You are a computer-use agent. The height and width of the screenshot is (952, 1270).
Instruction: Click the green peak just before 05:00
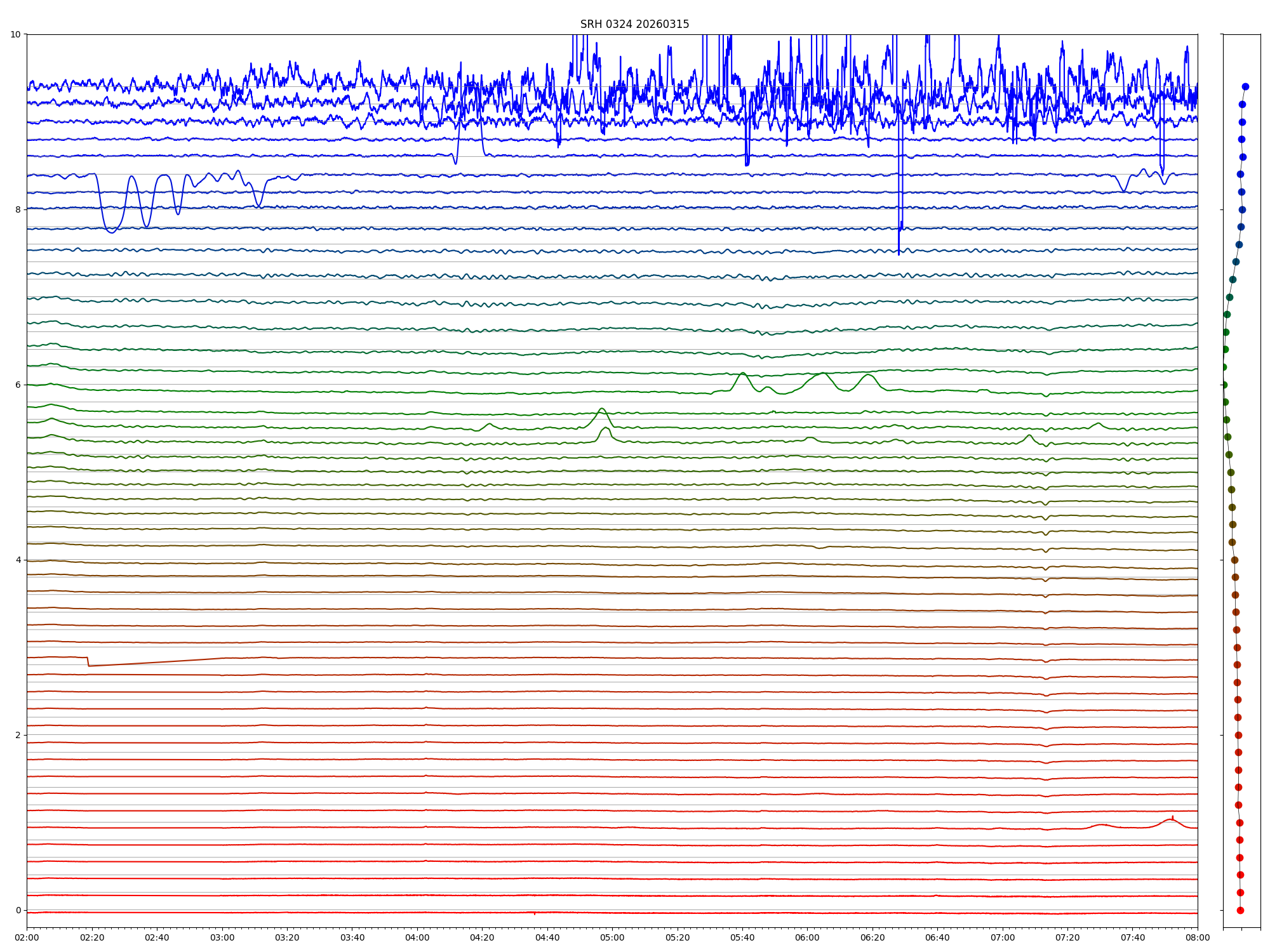(601, 409)
